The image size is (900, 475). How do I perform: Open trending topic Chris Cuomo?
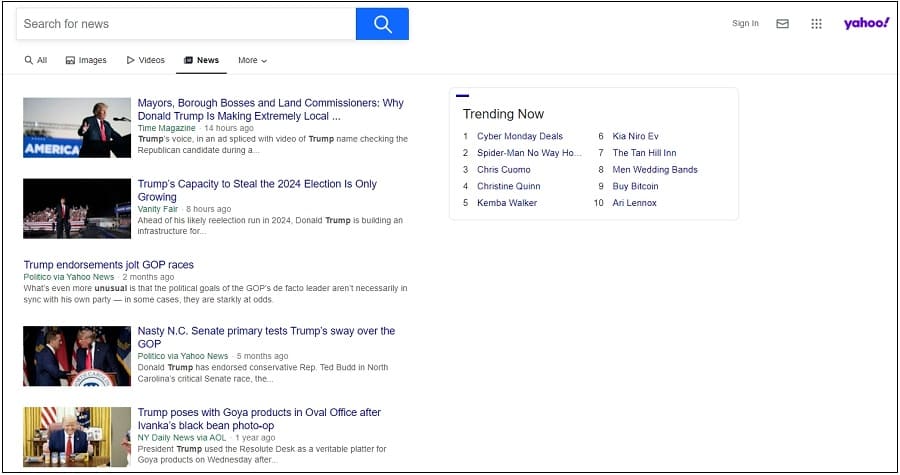504,169
